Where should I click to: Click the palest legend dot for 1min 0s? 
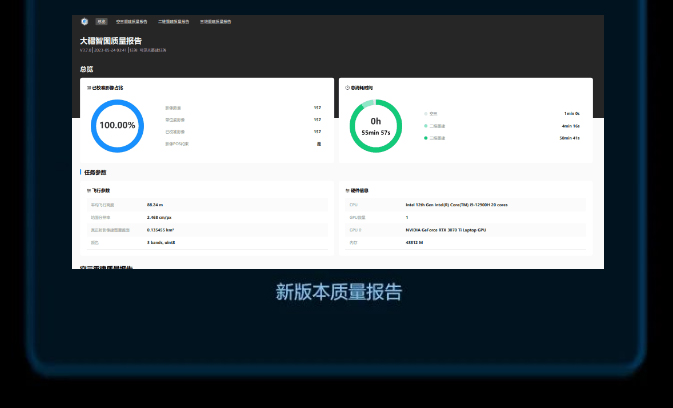(425, 114)
